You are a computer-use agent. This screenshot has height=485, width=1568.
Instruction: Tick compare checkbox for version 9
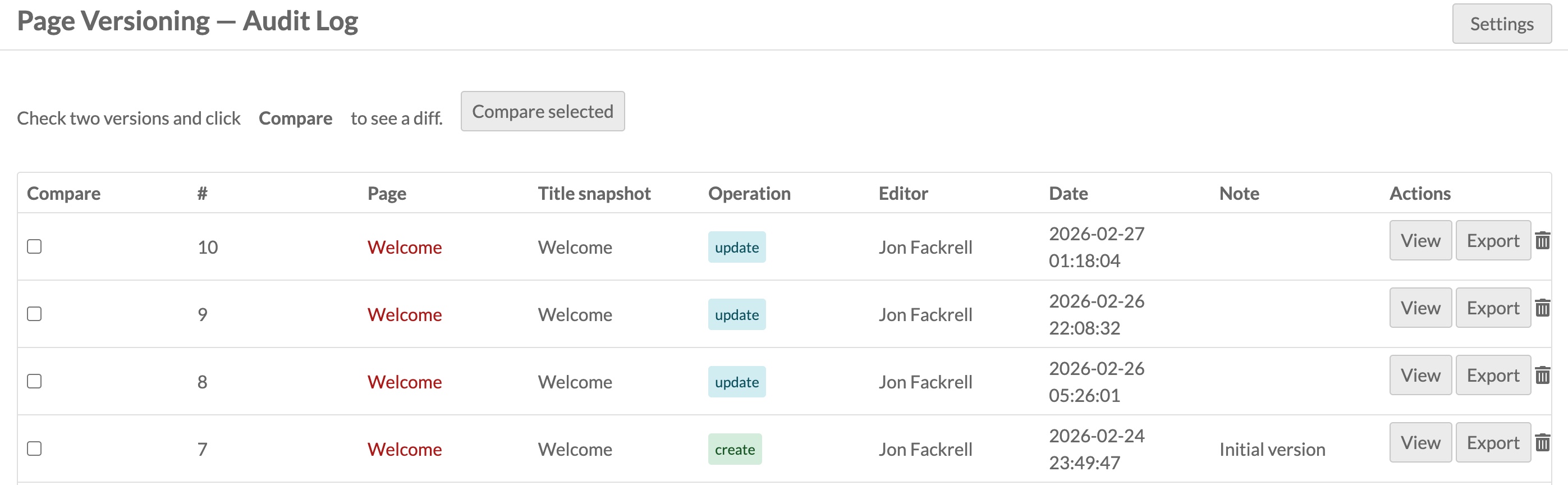pyautogui.click(x=35, y=314)
